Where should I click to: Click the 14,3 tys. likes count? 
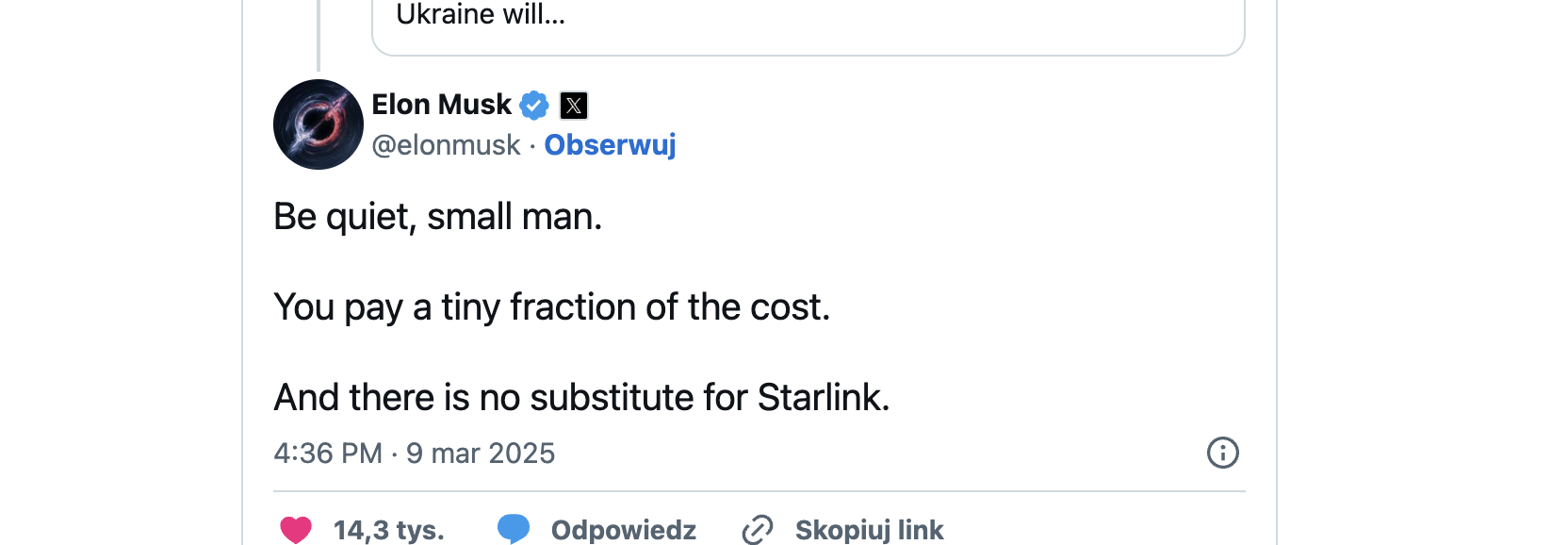pos(388,530)
